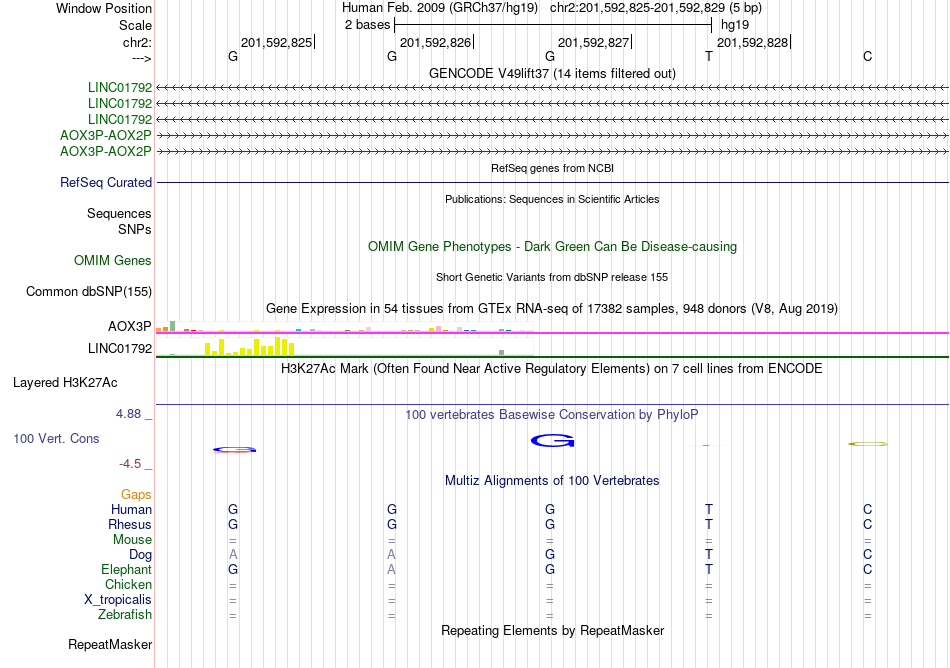Click the position label 201,592,825

pos(276,42)
